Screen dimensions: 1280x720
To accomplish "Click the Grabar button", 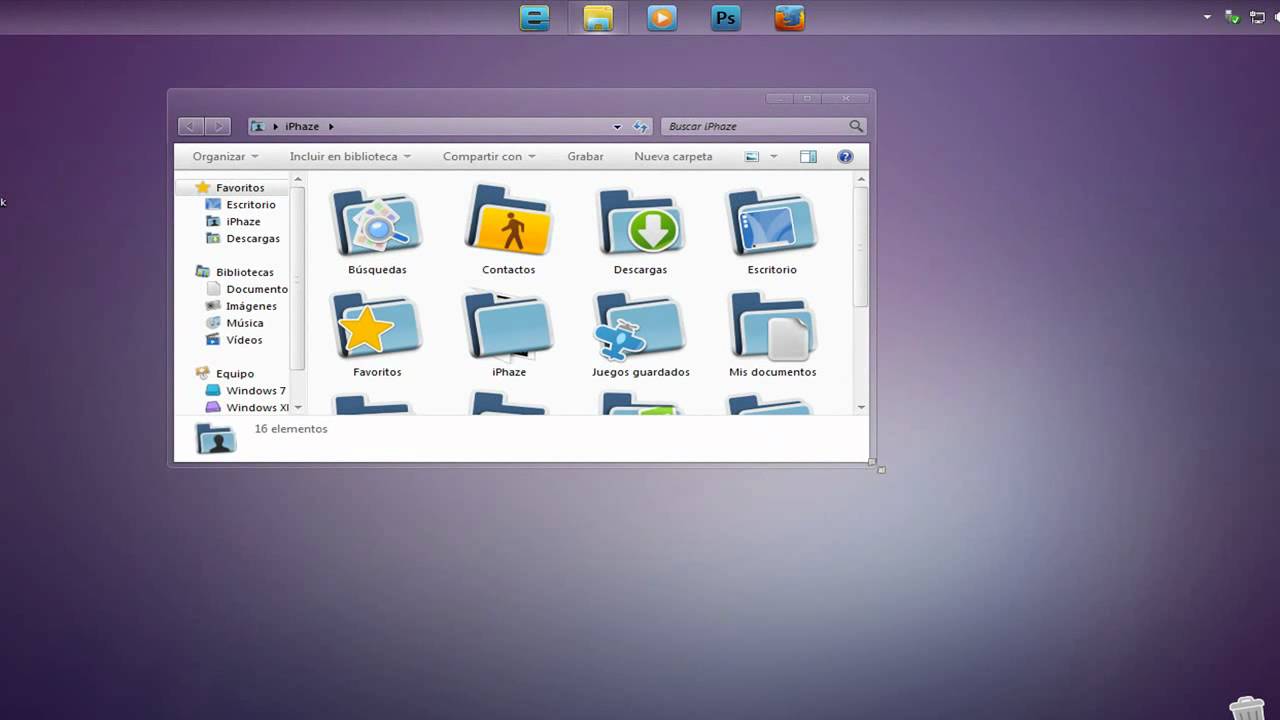I will (x=585, y=156).
